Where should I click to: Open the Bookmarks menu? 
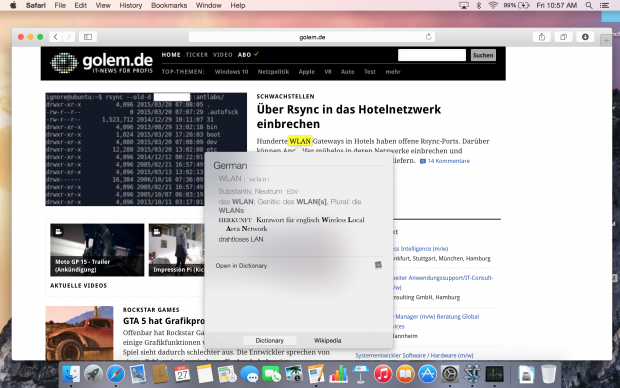coord(169,5)
